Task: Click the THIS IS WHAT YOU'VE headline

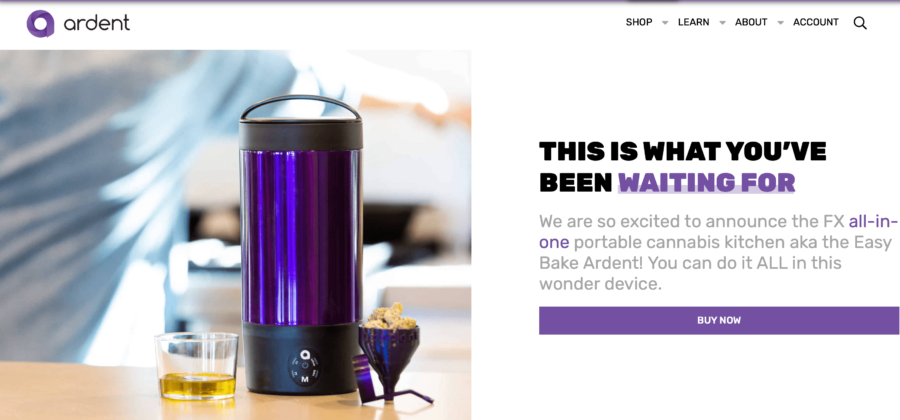Action: pyautogui.click(x=682, y=151)
